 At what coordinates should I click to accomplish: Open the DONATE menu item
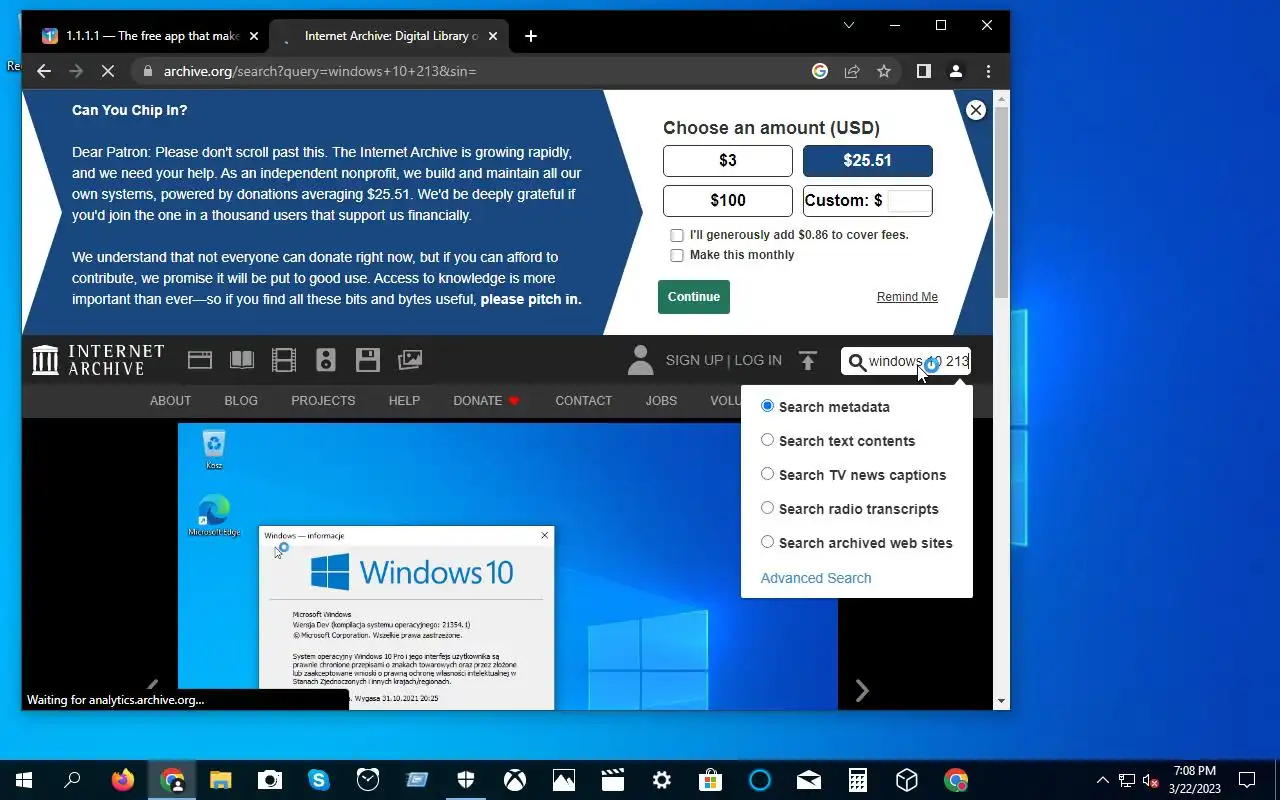(x=487, y=400)
